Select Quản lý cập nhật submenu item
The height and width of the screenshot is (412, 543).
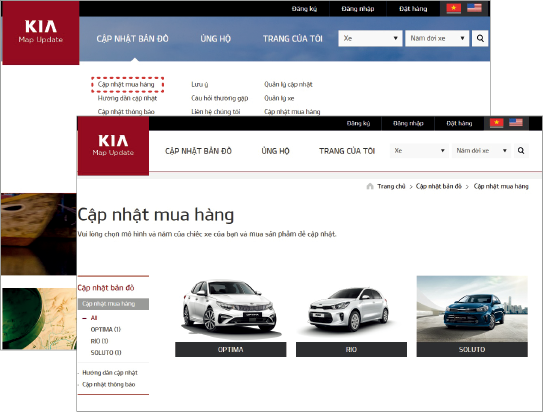coord(288,84)
